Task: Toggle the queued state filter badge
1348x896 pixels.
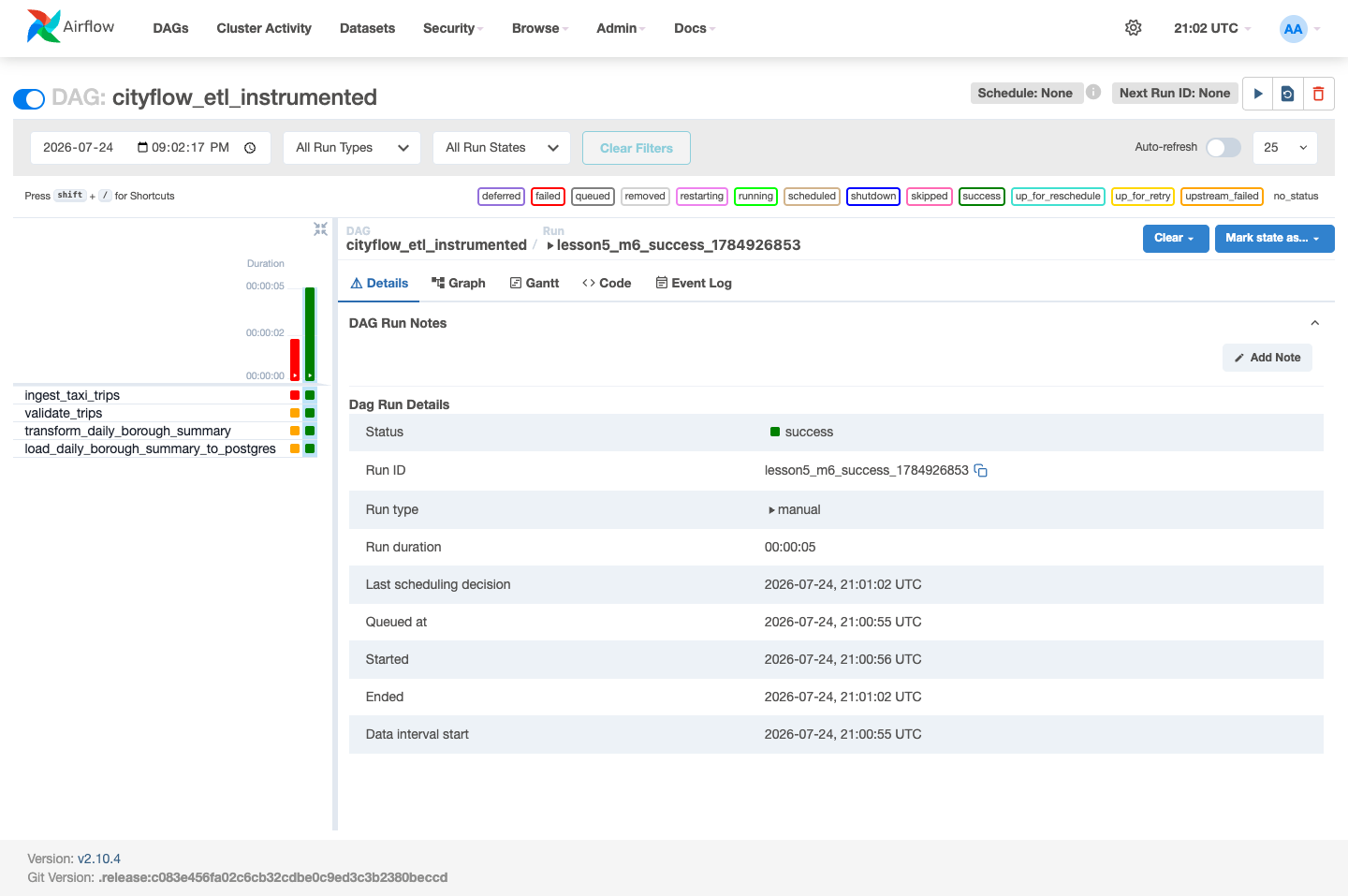Action: 593,196
